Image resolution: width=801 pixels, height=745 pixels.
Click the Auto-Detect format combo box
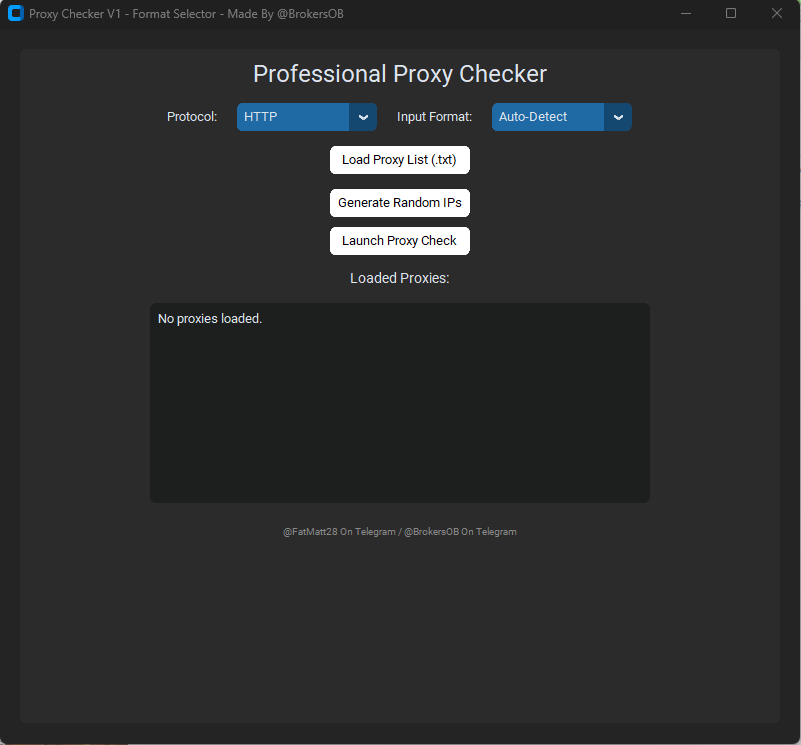(x=547, y=117)
